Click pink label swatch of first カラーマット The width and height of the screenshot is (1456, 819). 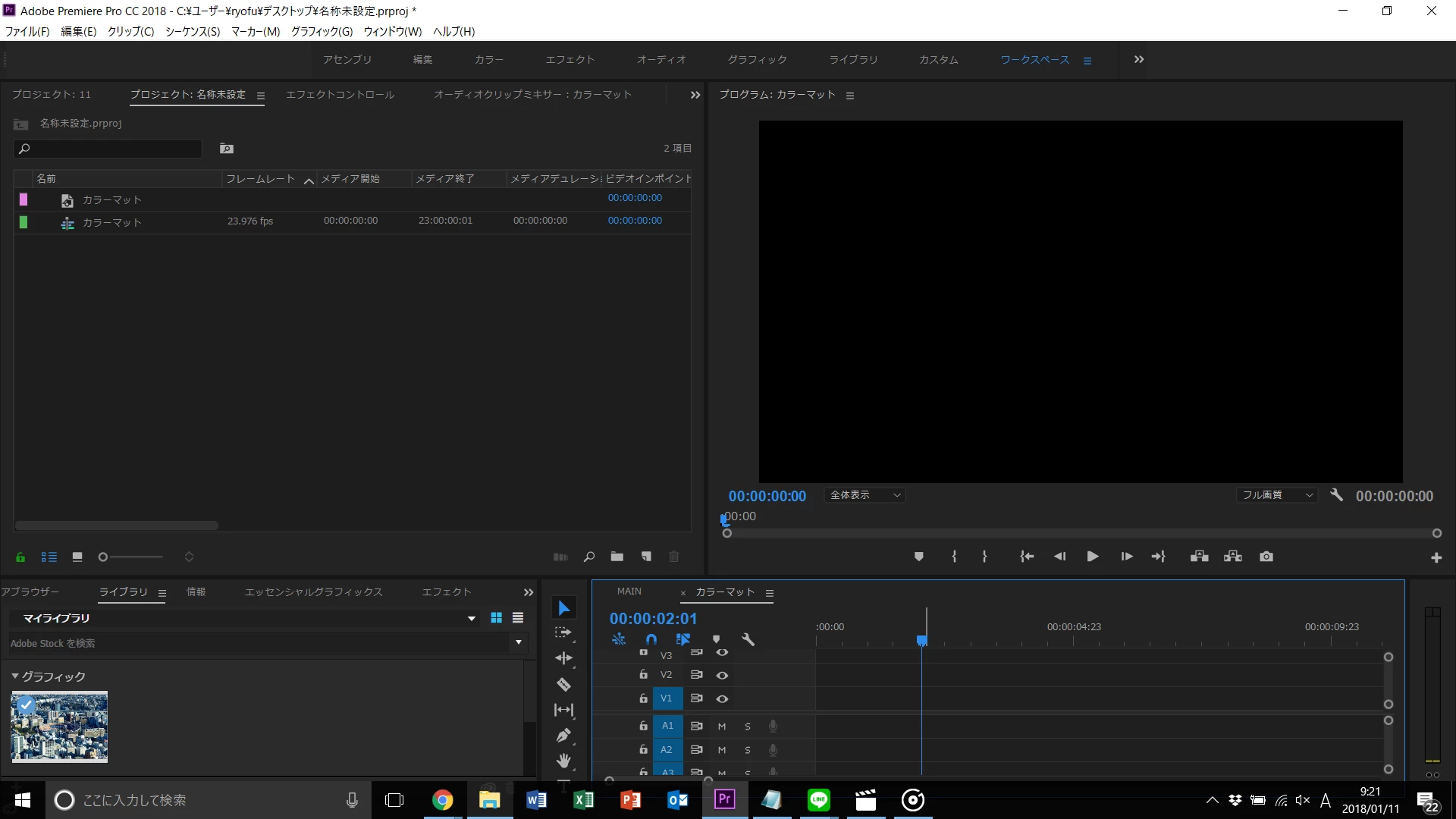pos(24,199)
